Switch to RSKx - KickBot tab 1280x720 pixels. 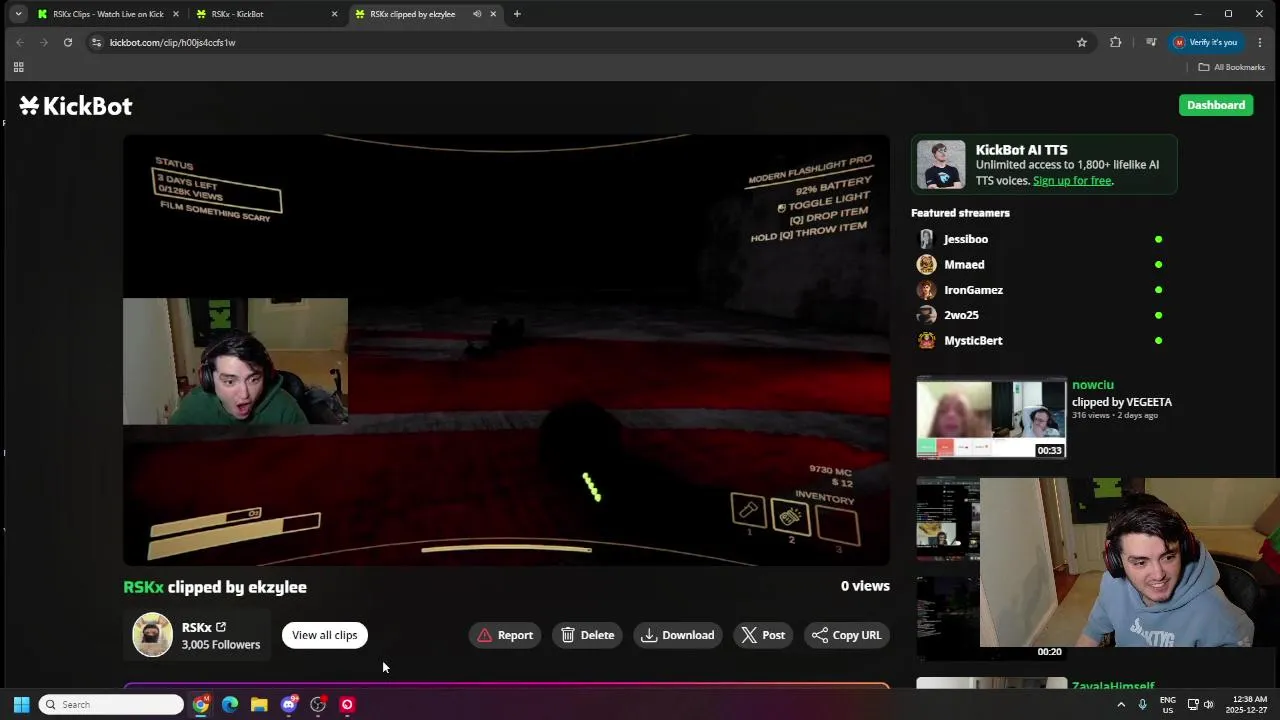265,14
